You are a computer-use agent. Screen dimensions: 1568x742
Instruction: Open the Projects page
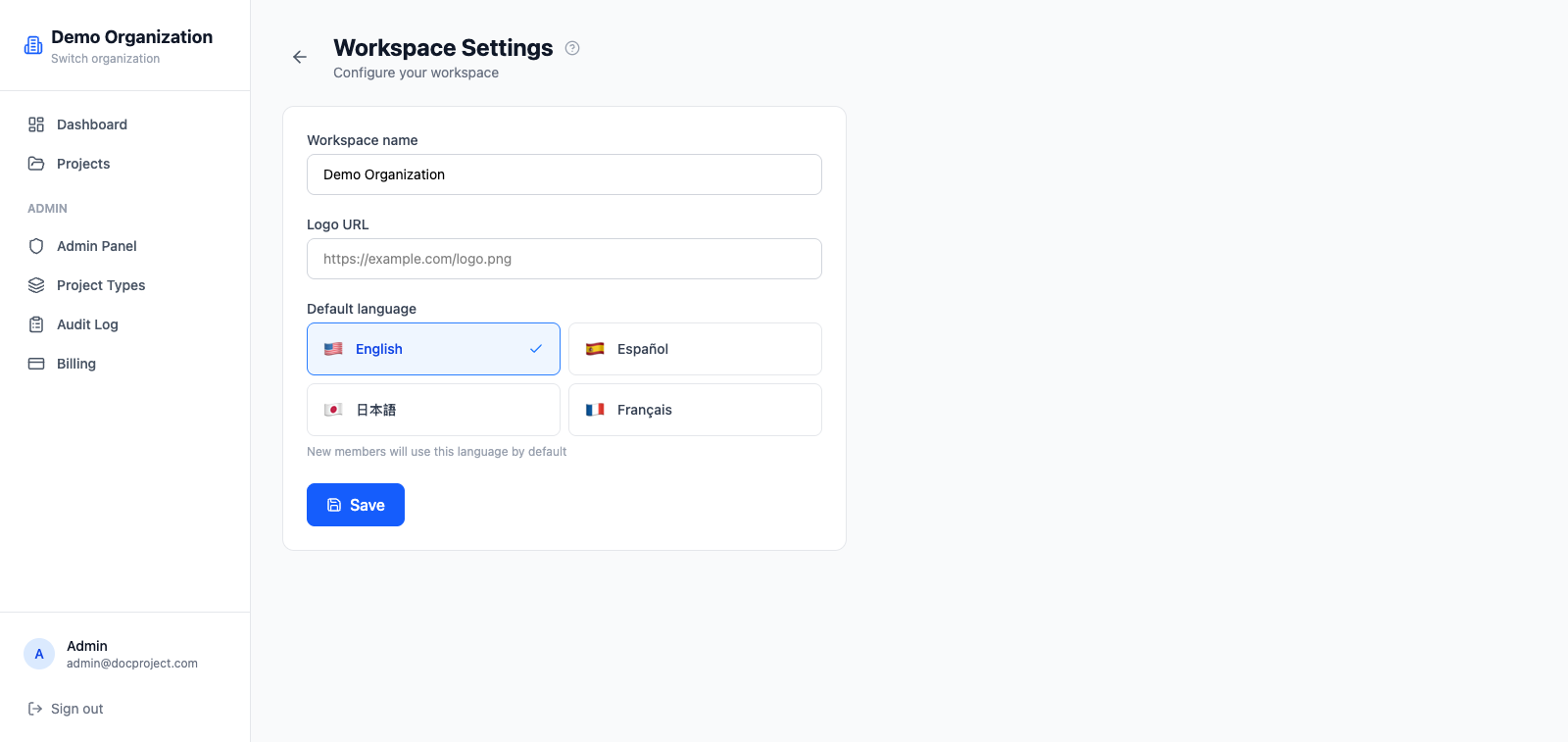tap(125, 164)
